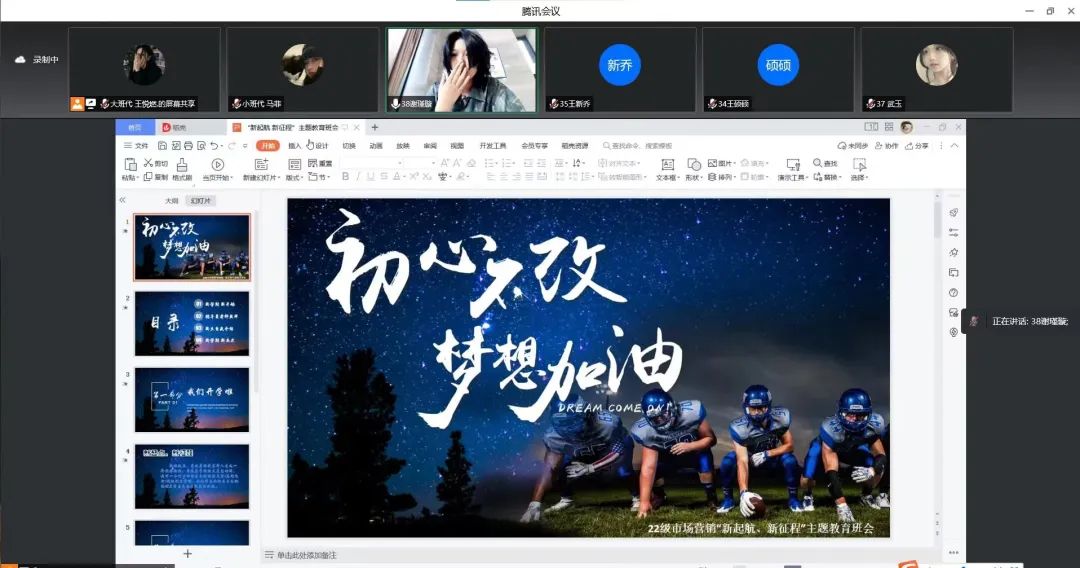Collapse the ribbon with the chevron arrow
The height and width of the screenshot is (568, 1080).
coord(954,146)
